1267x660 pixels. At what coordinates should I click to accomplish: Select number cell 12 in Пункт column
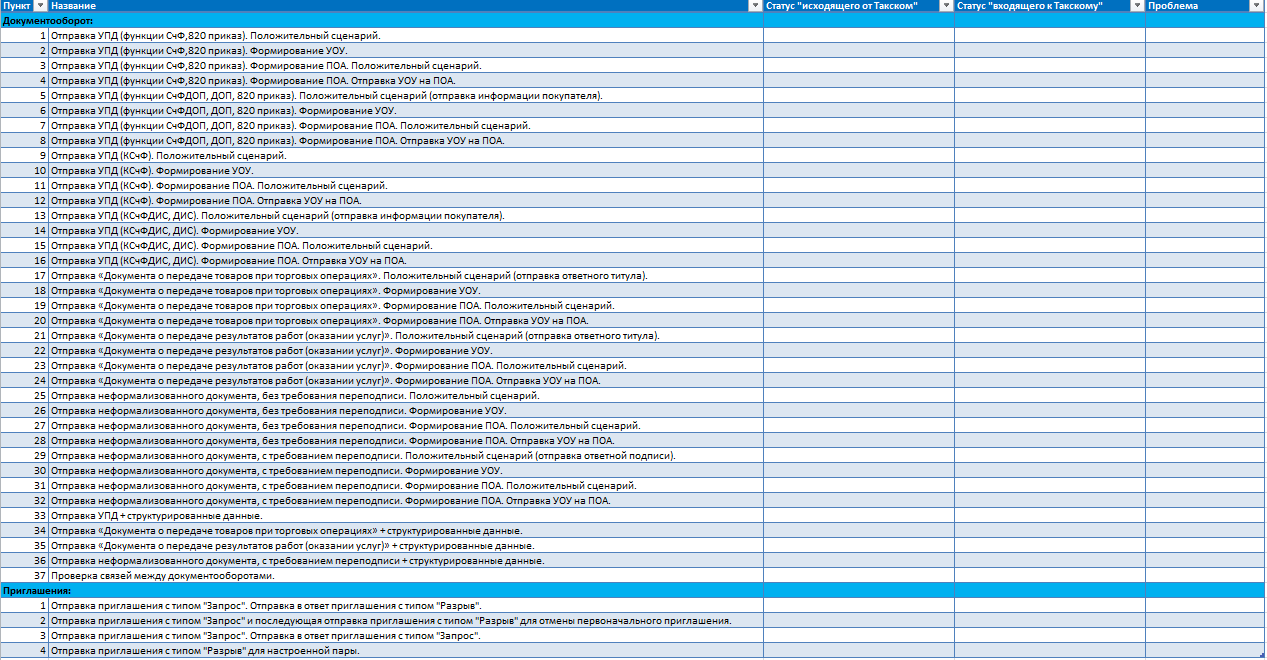pos(24,200)
